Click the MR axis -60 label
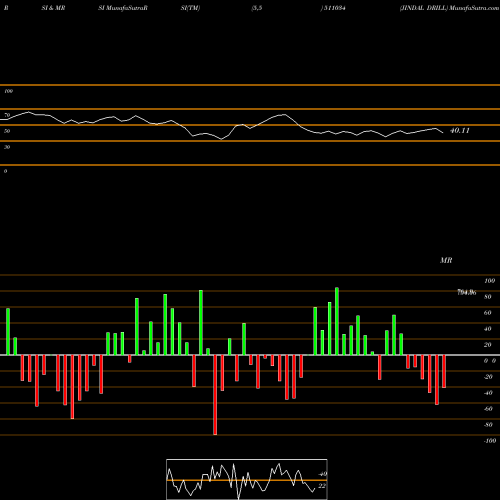 click(488, 409)
